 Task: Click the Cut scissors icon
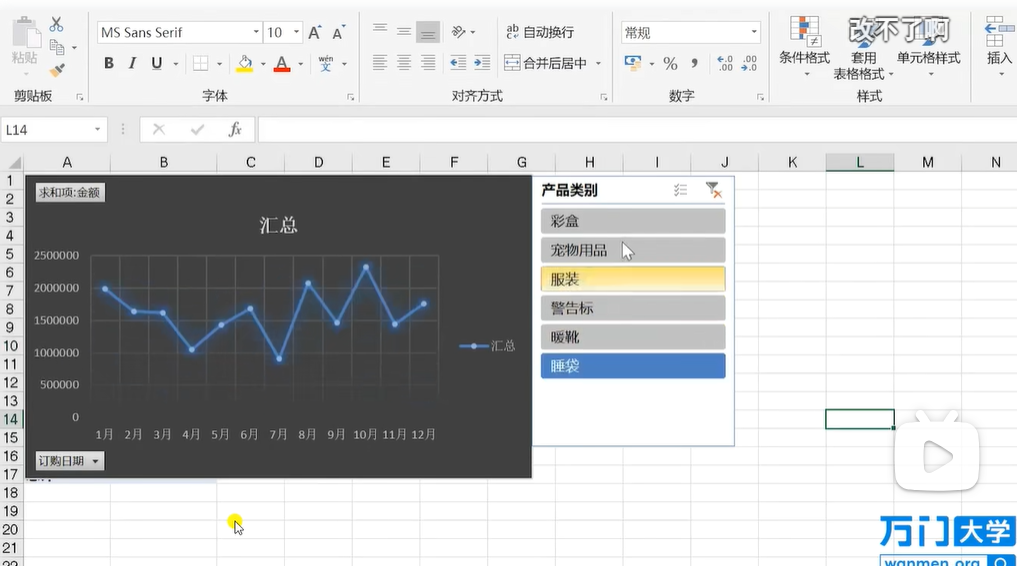(56, 24)
